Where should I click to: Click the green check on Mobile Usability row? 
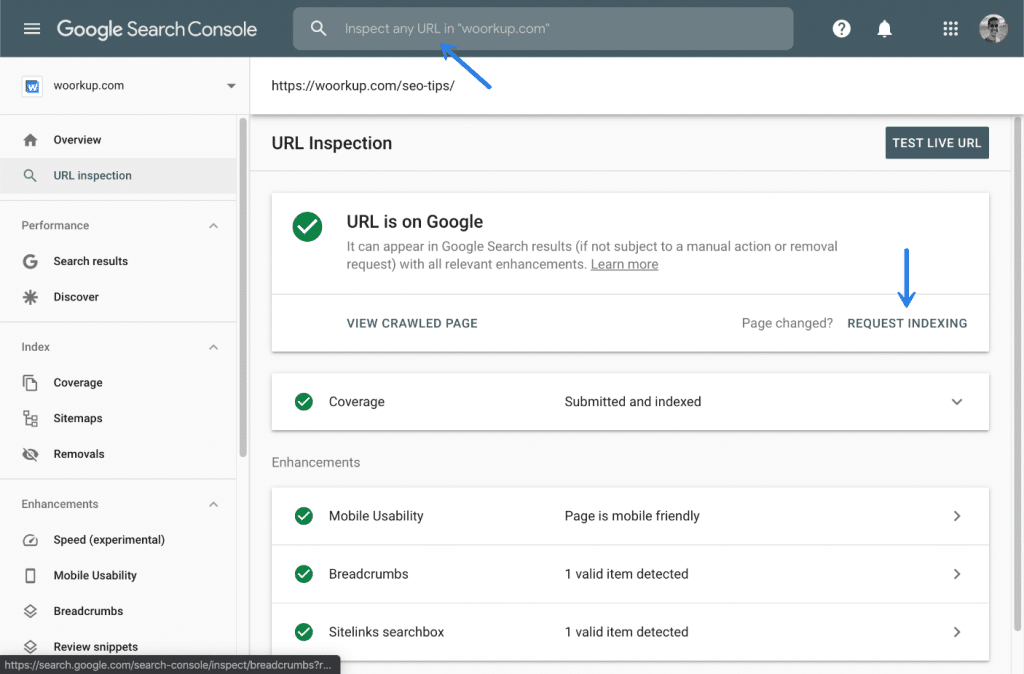(x=304, y=516)
